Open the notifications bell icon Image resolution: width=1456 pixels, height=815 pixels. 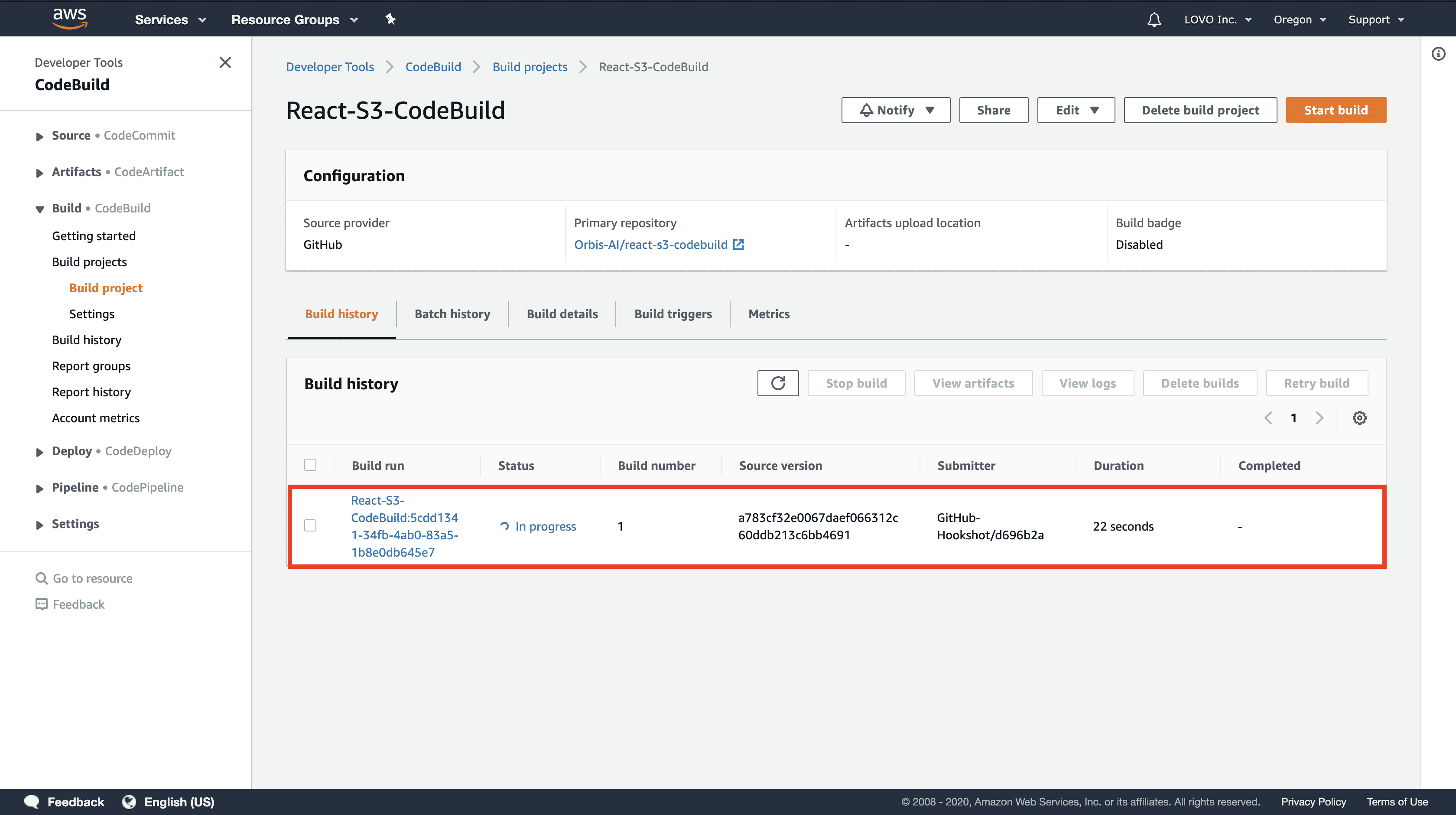1154,20
